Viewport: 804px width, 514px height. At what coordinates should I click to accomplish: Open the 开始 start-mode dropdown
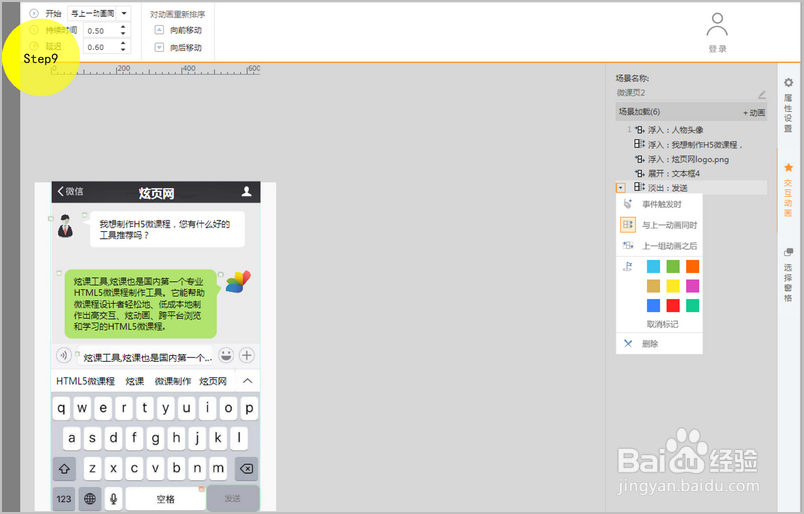[x=124, y=13]
